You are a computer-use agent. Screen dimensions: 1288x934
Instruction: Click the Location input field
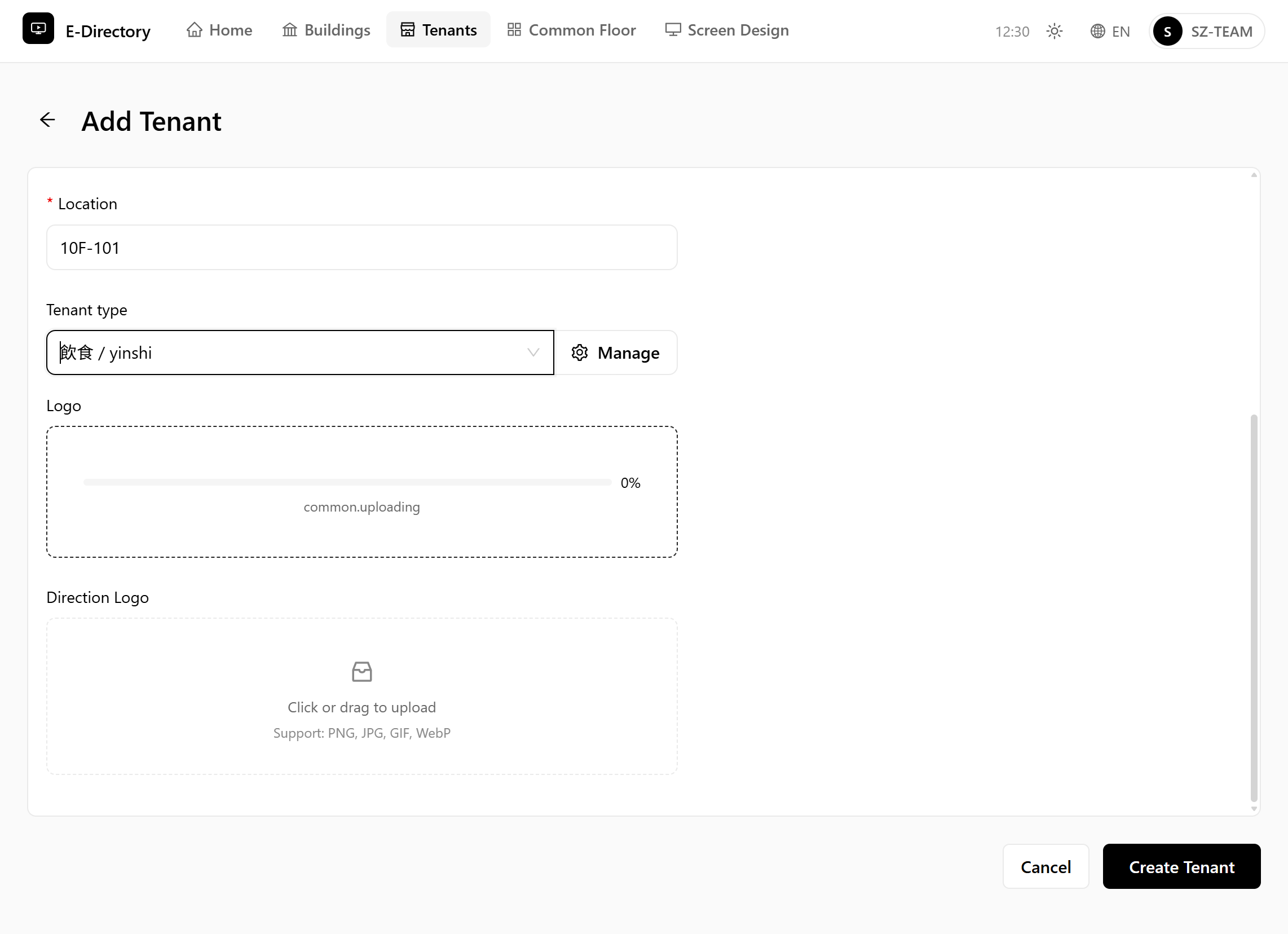click(361, 248)
